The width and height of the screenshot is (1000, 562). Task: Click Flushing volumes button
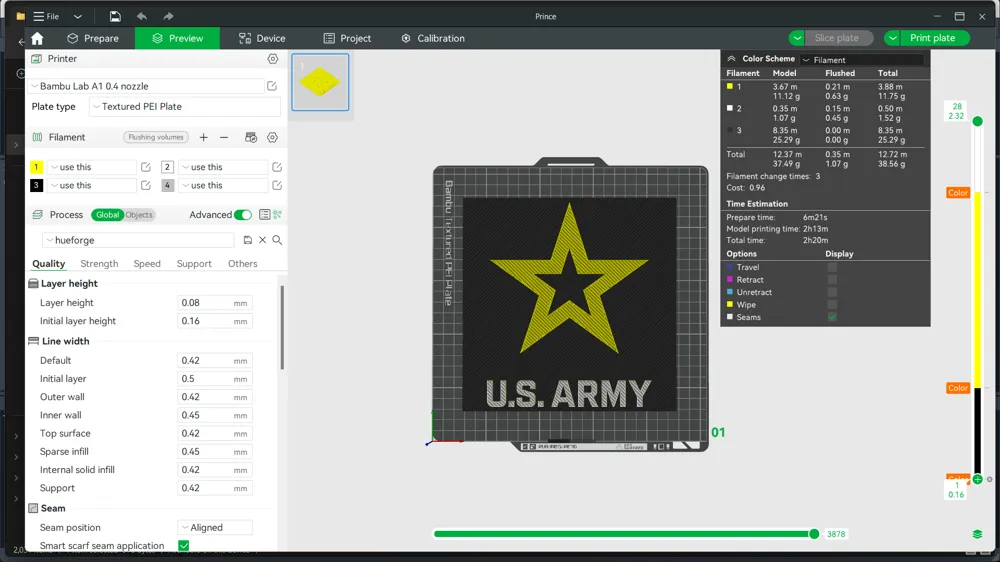pyautogui.click(x=156, y=137)
